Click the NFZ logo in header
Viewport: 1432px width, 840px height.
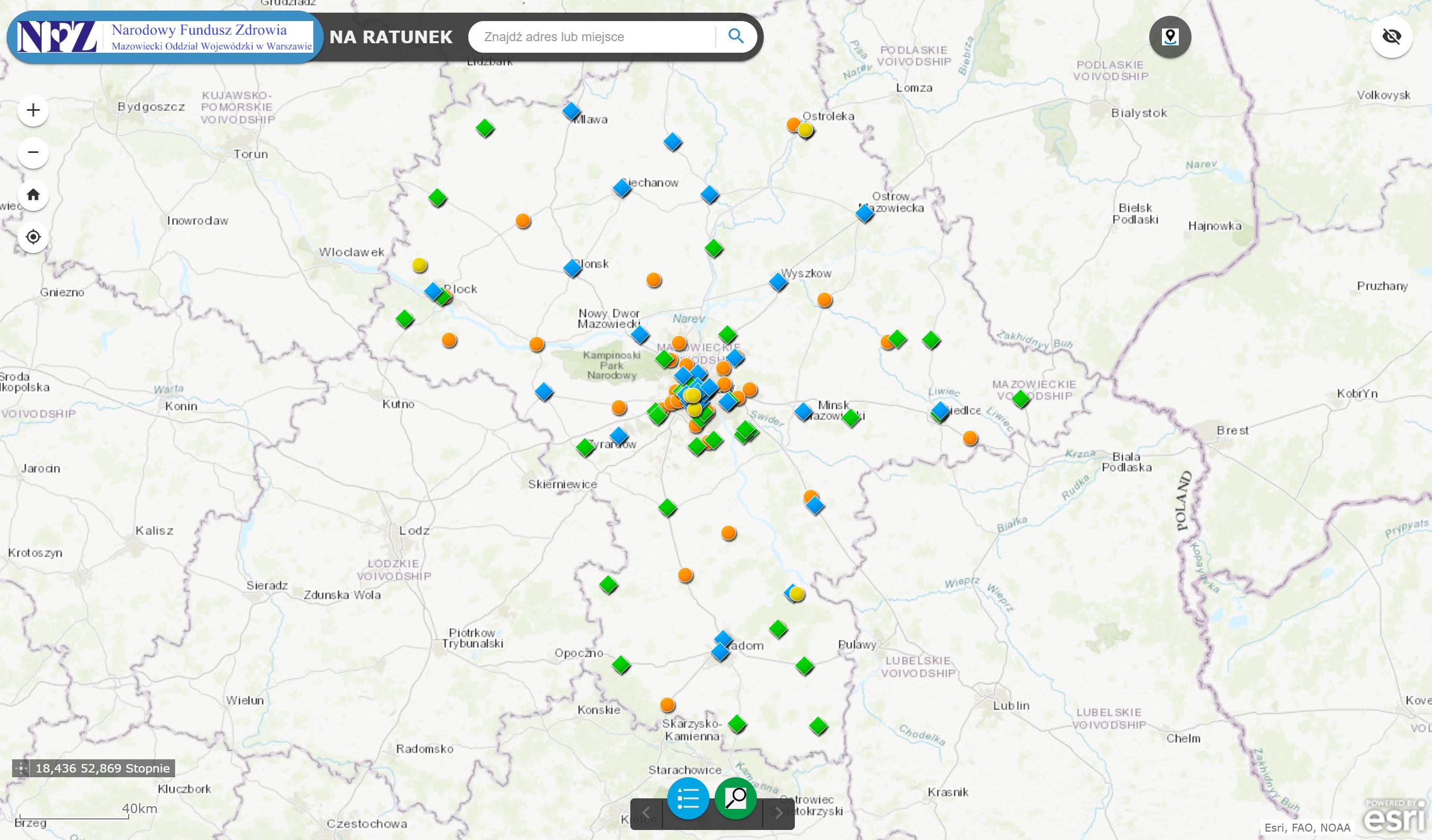click(57, 37)
